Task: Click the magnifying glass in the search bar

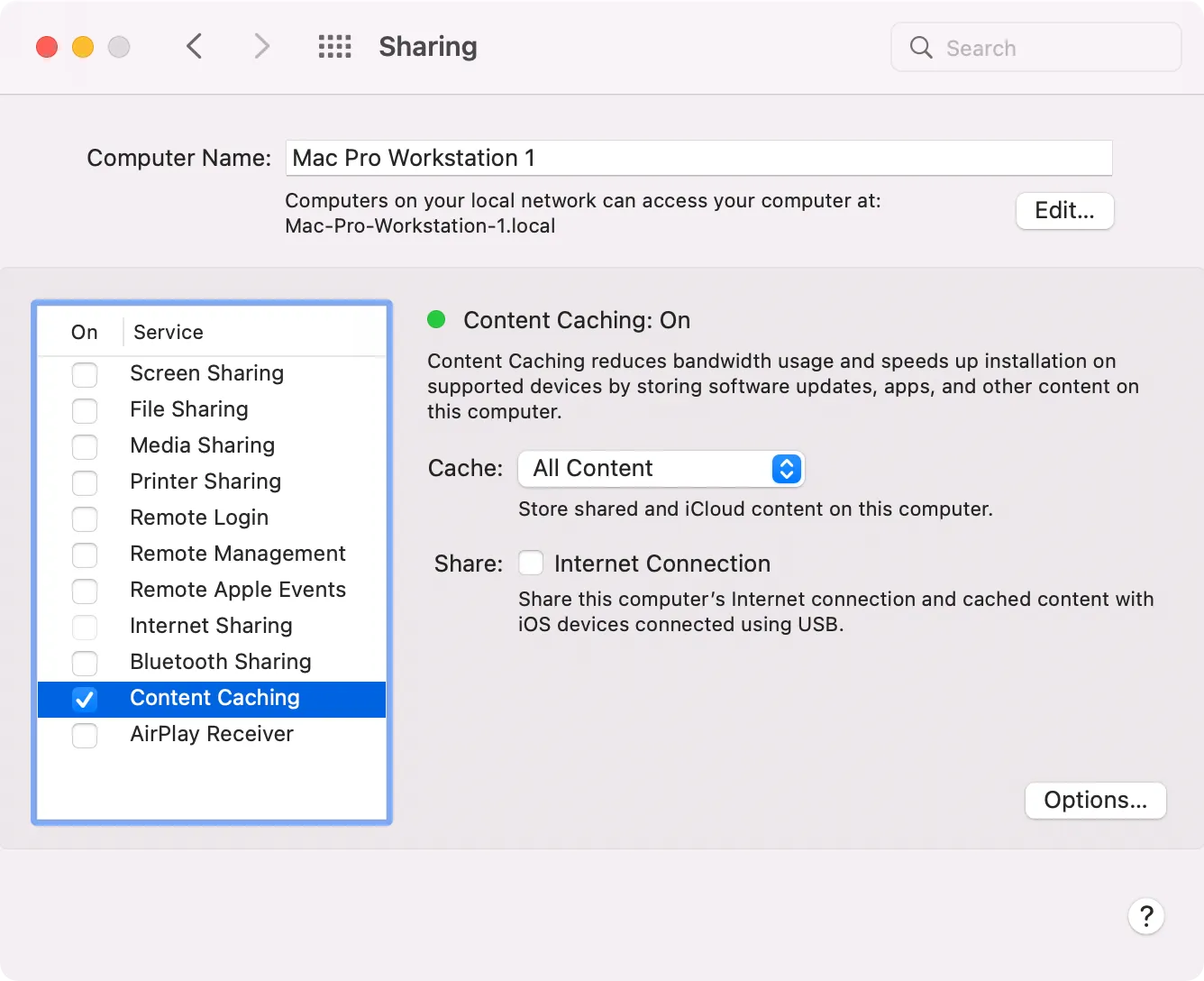Action: click(920, 47)
